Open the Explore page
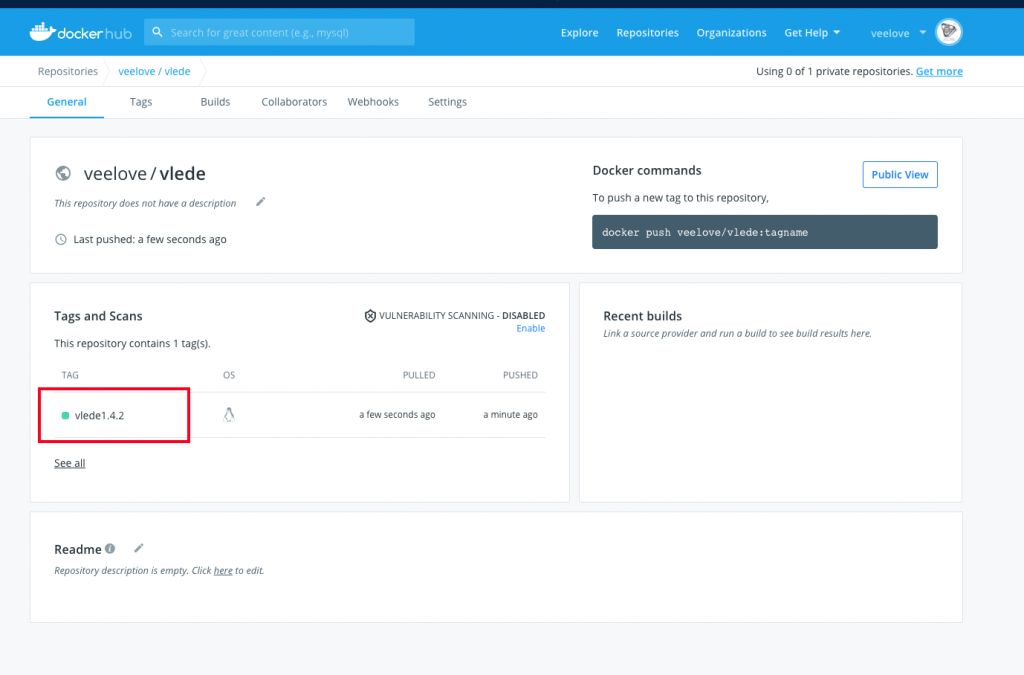The width and height of the screenshot is (1024, 675). tap(579, 33)
